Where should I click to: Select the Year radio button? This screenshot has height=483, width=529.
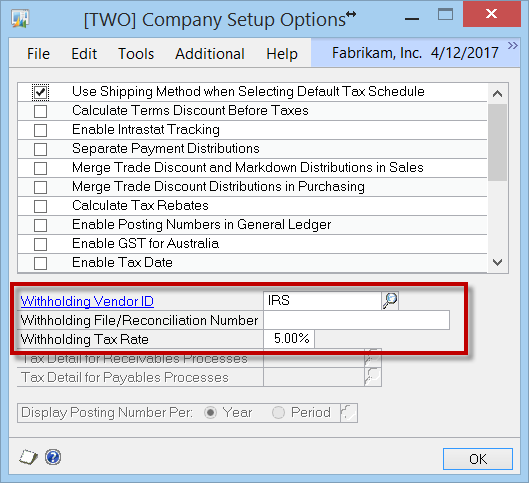(x=211, y=413)
